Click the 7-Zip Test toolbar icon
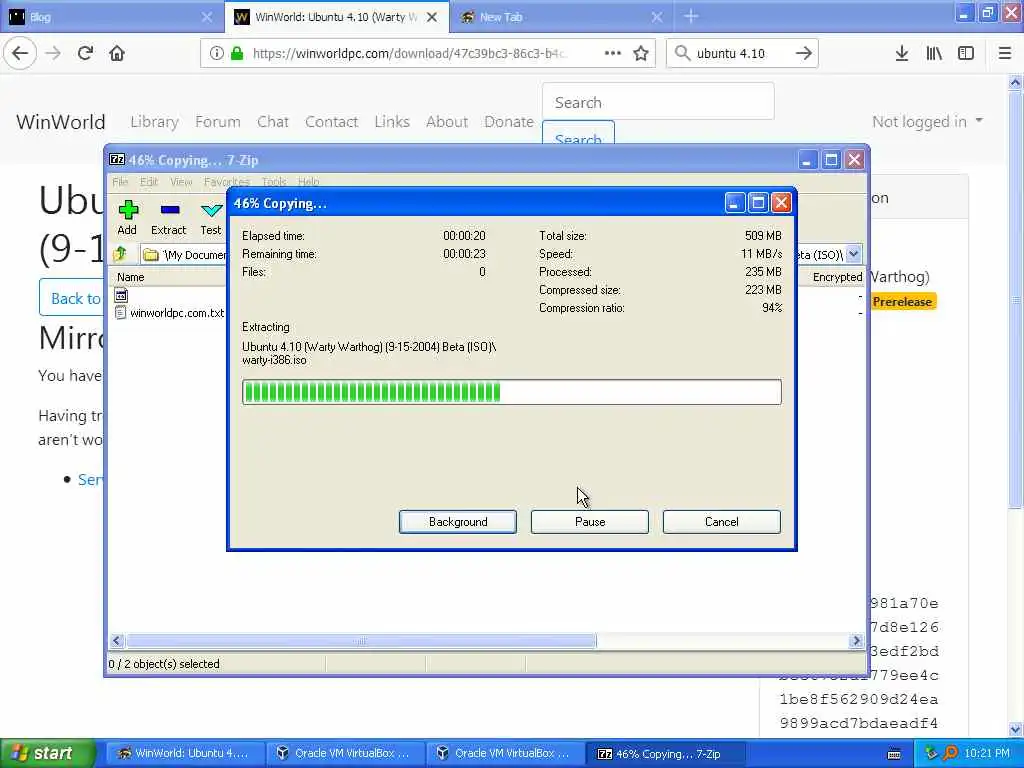Image resolution: width=1024 pixels, height=768 pixels. 211,218
